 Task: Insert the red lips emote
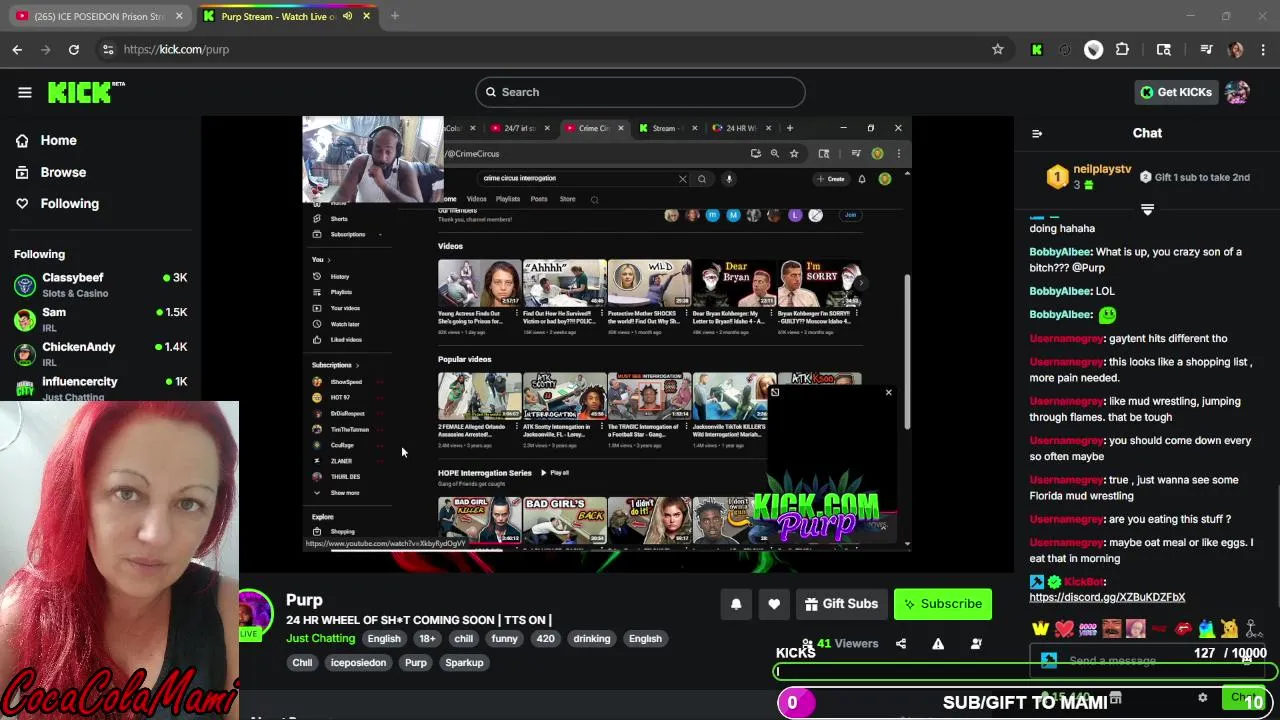point(1183,629)
